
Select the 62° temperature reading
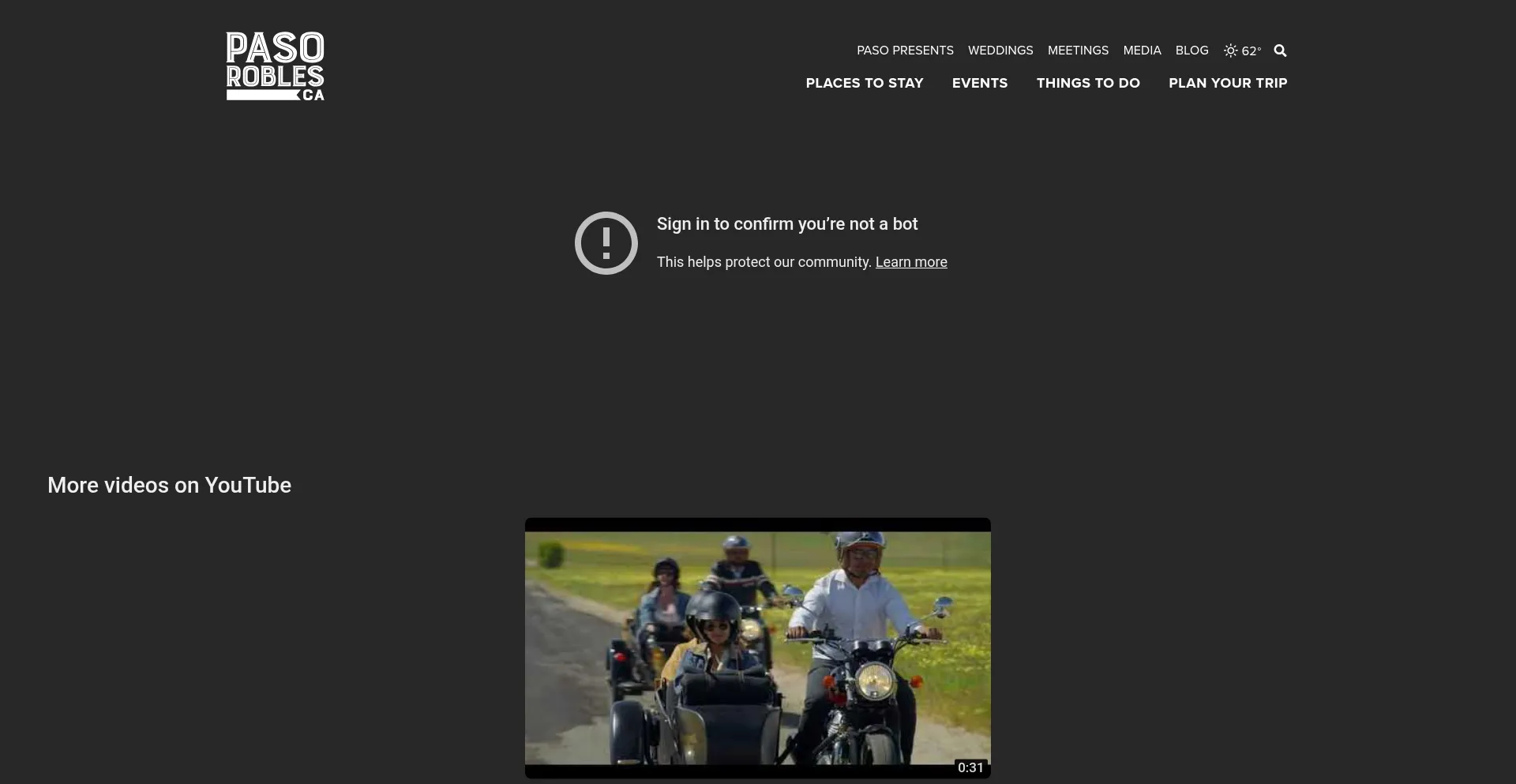pyautogui.click(x=1251, y=51)
